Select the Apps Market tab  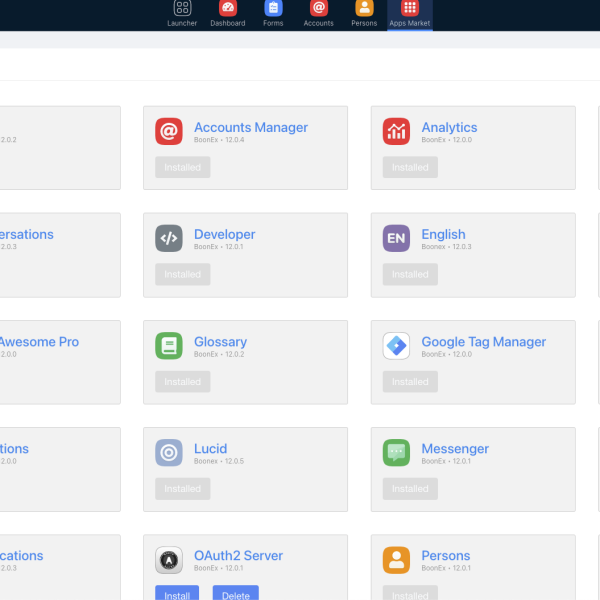pos(410,14)
